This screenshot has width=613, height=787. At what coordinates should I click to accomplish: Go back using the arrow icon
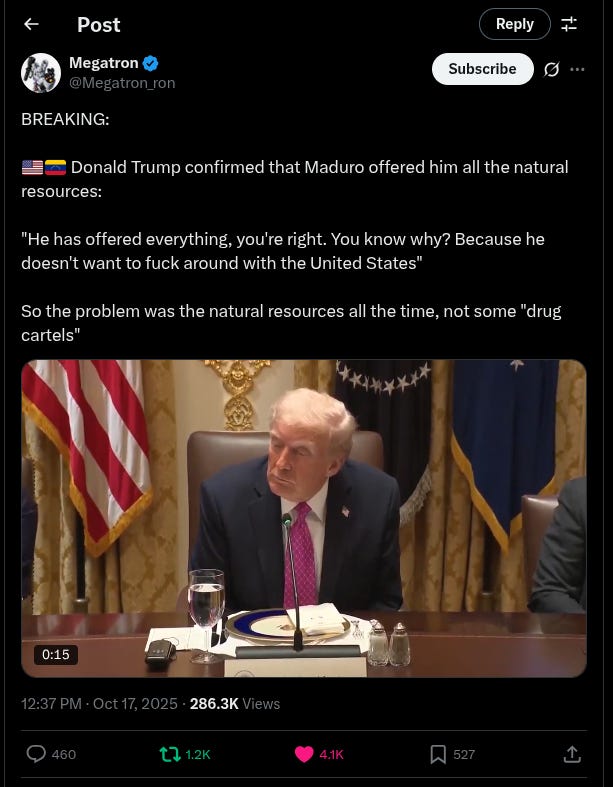(x=31, y=24)
